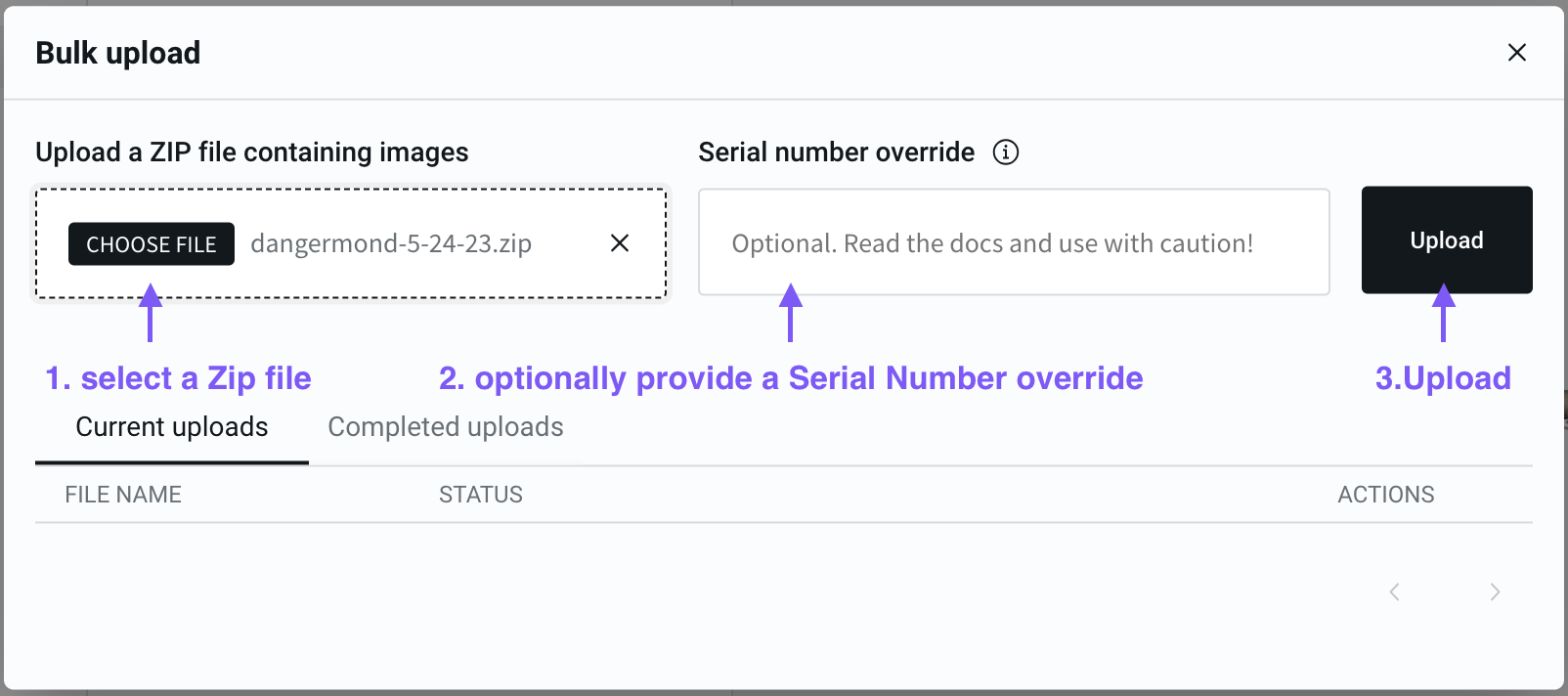The height and width of the screenshot is (696, 1568).
Task: Click the ACTIONS column header
Action: click(1385, 495)
